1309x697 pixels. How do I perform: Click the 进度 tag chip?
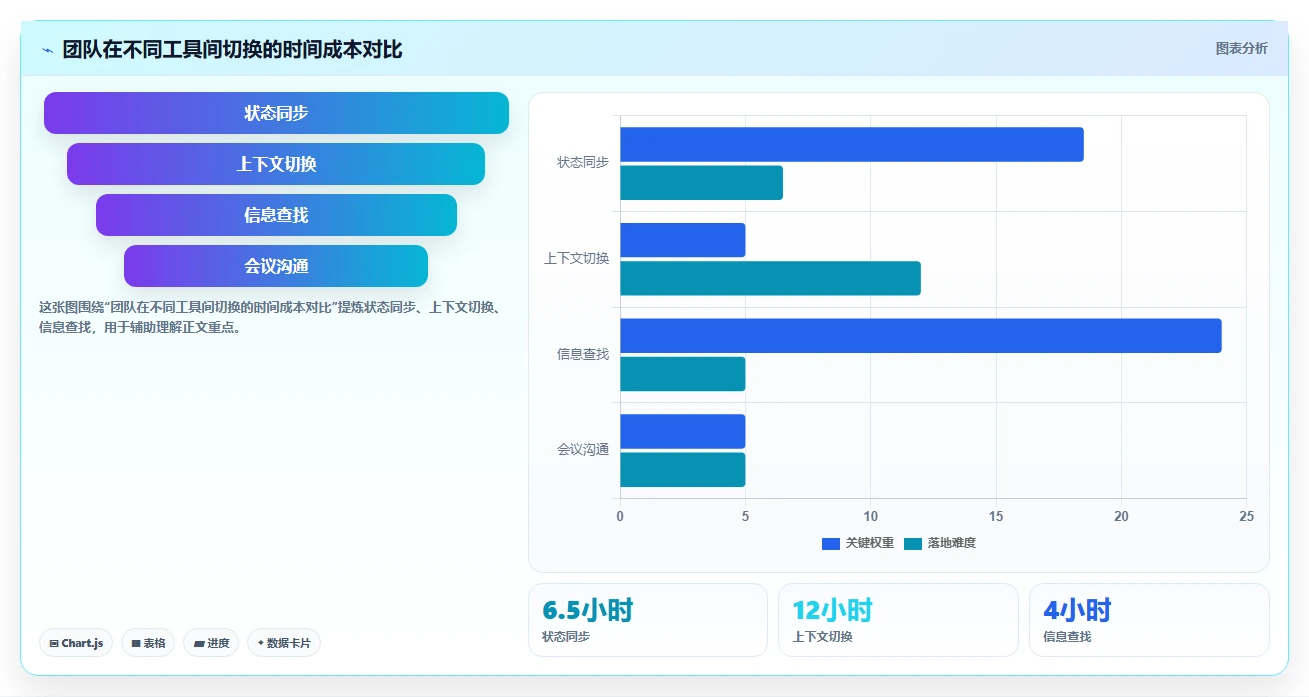[211, 643]
